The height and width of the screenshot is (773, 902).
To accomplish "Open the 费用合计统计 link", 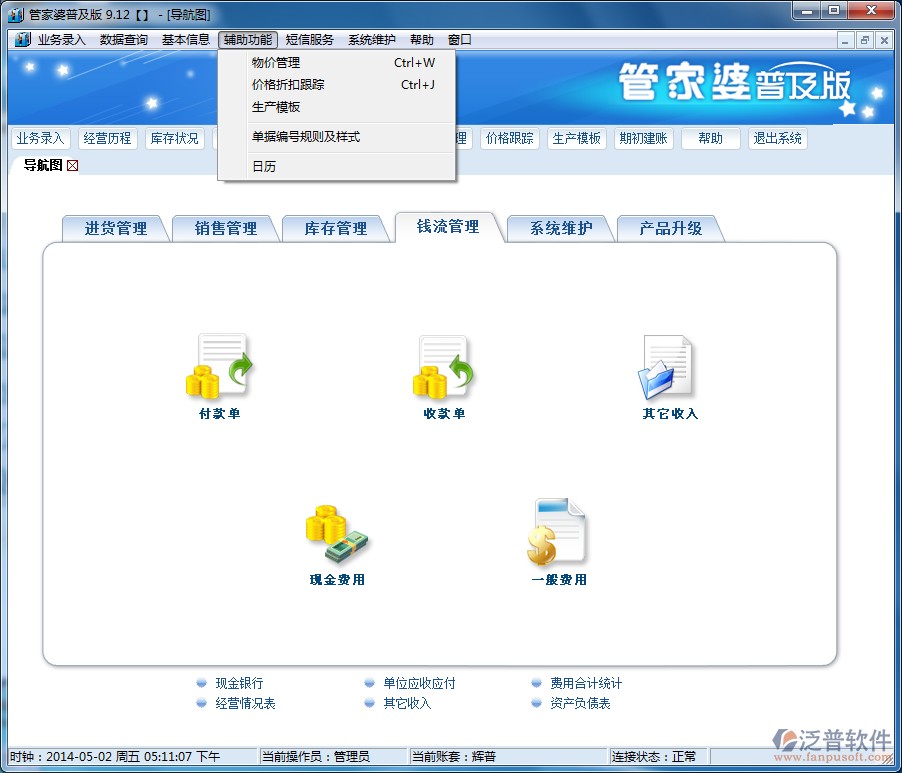I will 586,683.
